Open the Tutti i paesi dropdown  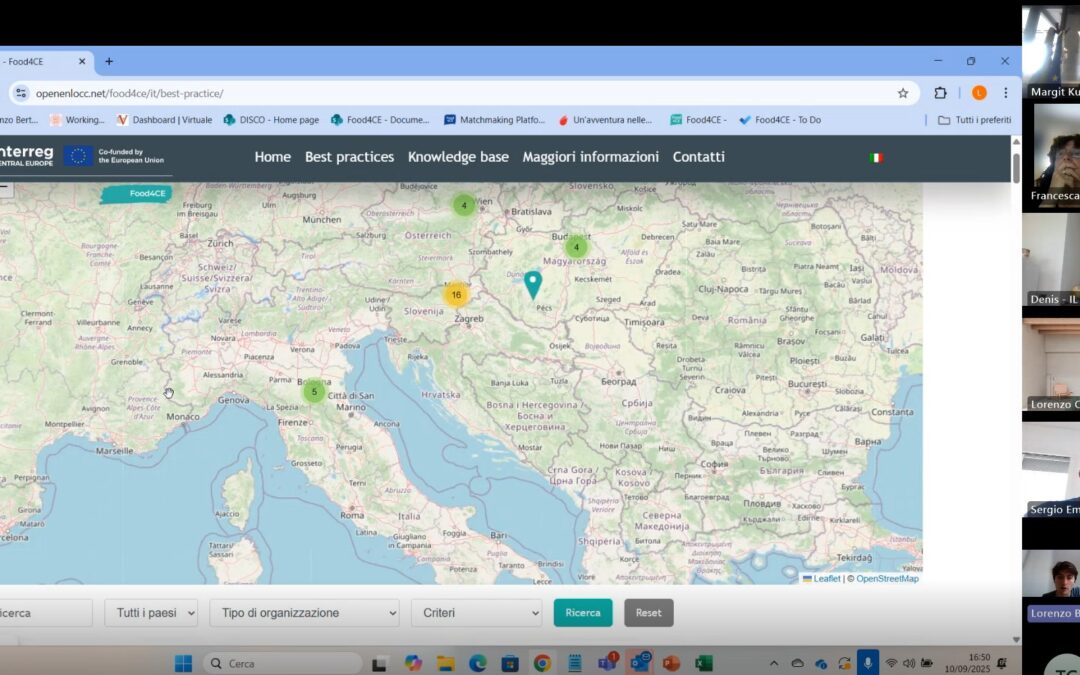pyautogui.click(x=151, y=612)
